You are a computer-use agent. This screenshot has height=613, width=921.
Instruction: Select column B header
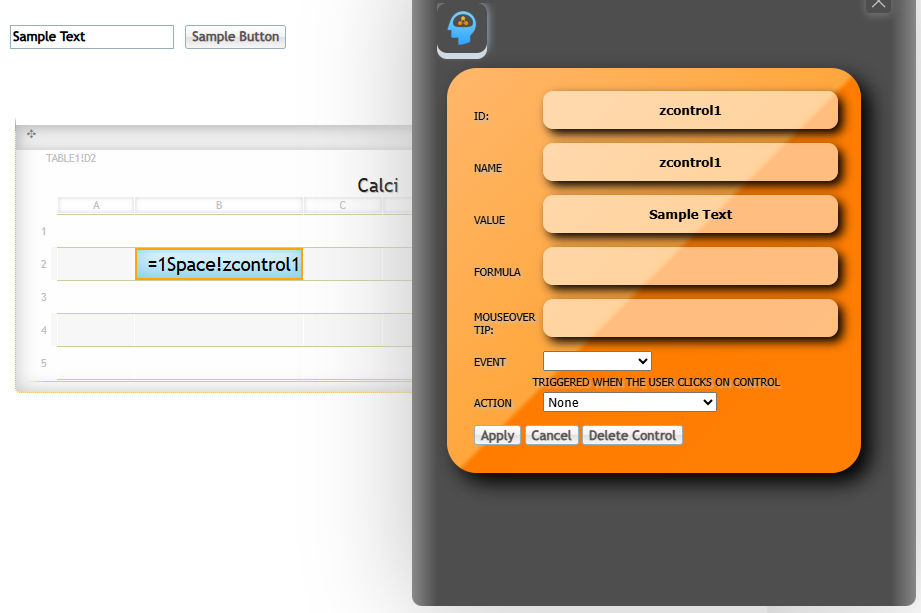[219, 205]
